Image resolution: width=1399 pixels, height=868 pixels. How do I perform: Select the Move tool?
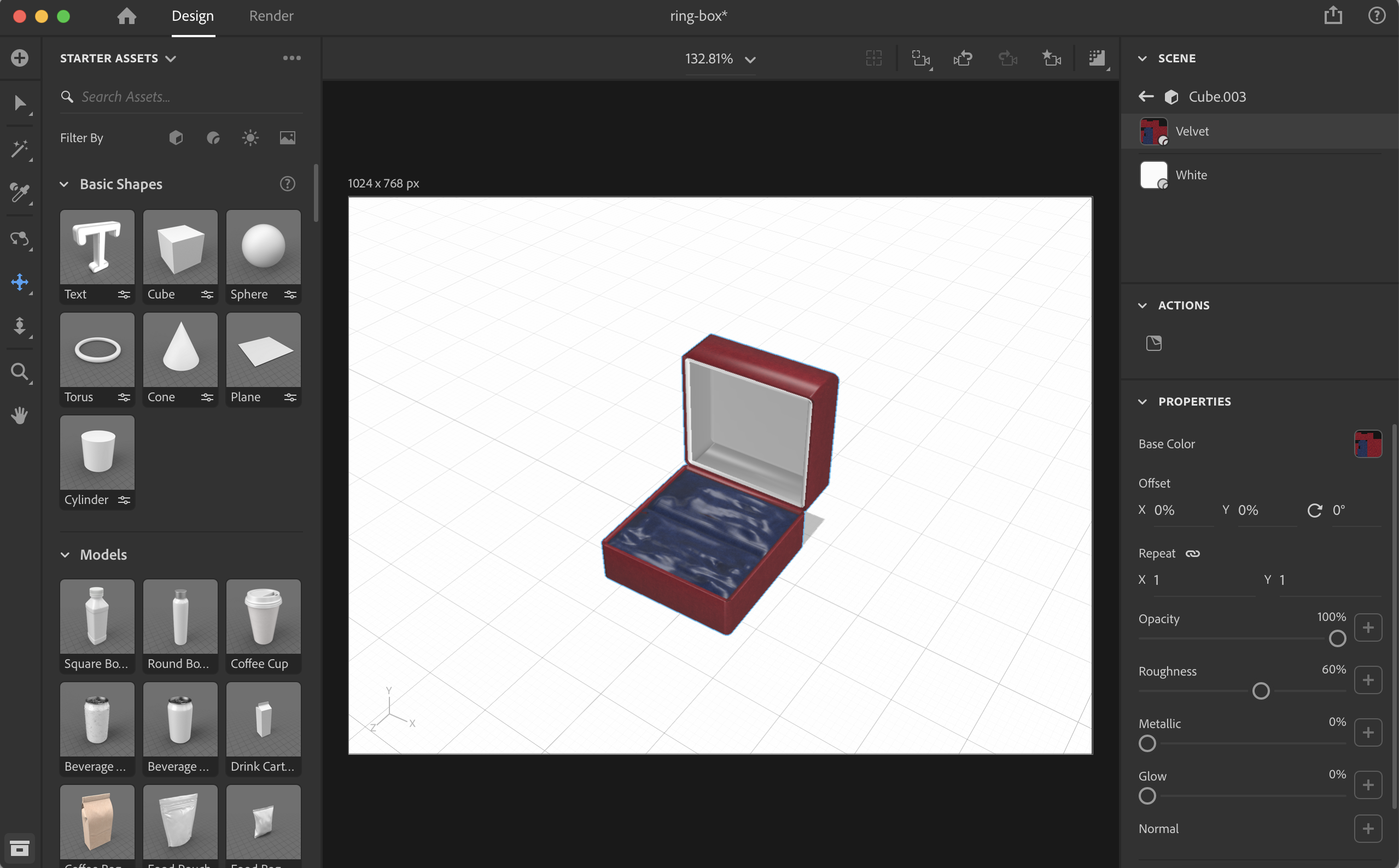(20, 283)
